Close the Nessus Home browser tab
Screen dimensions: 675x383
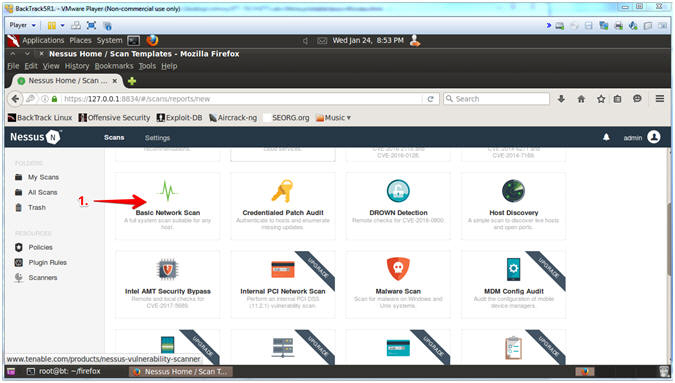(115, 80)
